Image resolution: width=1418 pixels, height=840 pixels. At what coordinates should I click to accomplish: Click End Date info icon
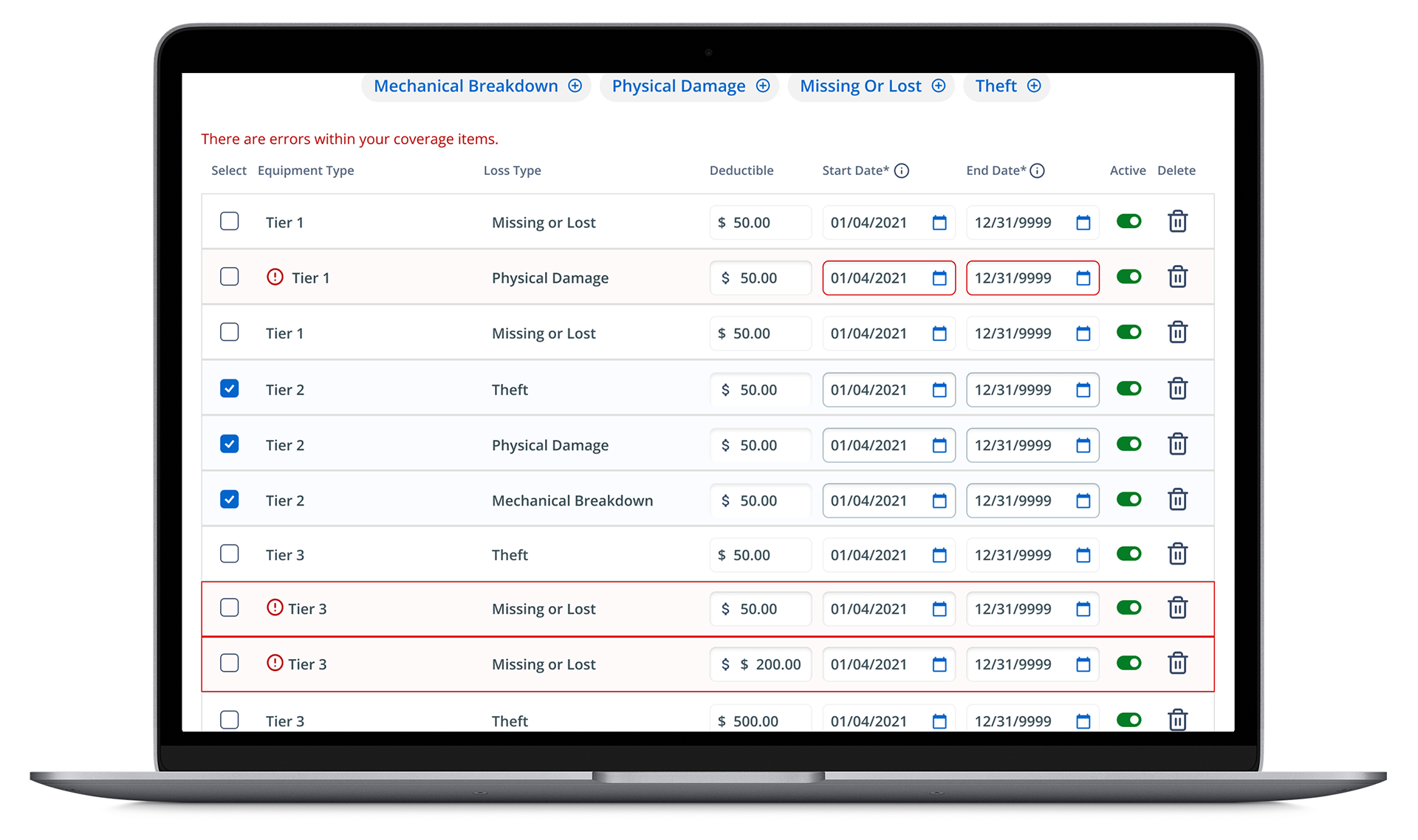point(1037,171)
